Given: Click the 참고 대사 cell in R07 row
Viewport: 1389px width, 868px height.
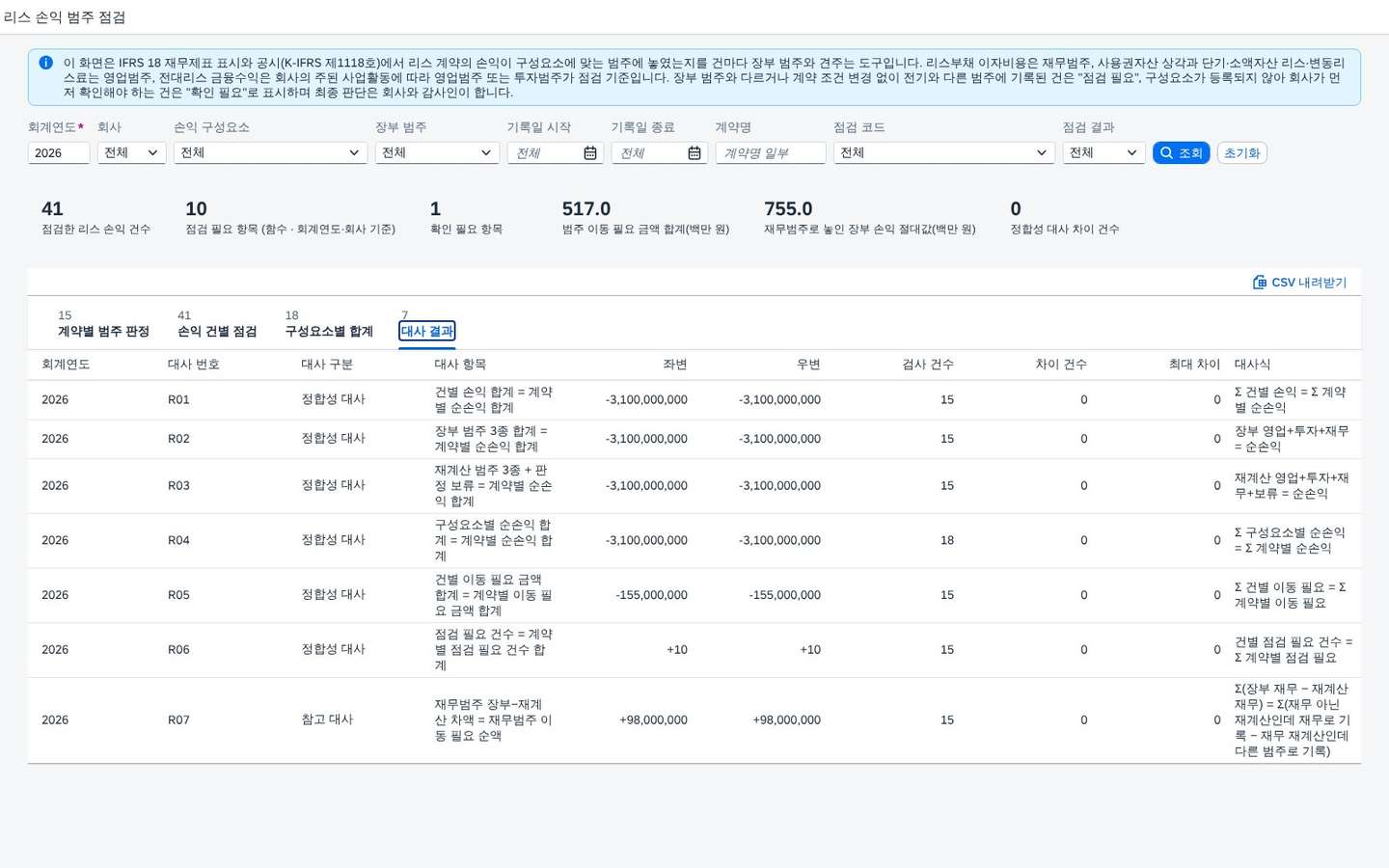Looking at the screenshot, I should click(327, 719).
